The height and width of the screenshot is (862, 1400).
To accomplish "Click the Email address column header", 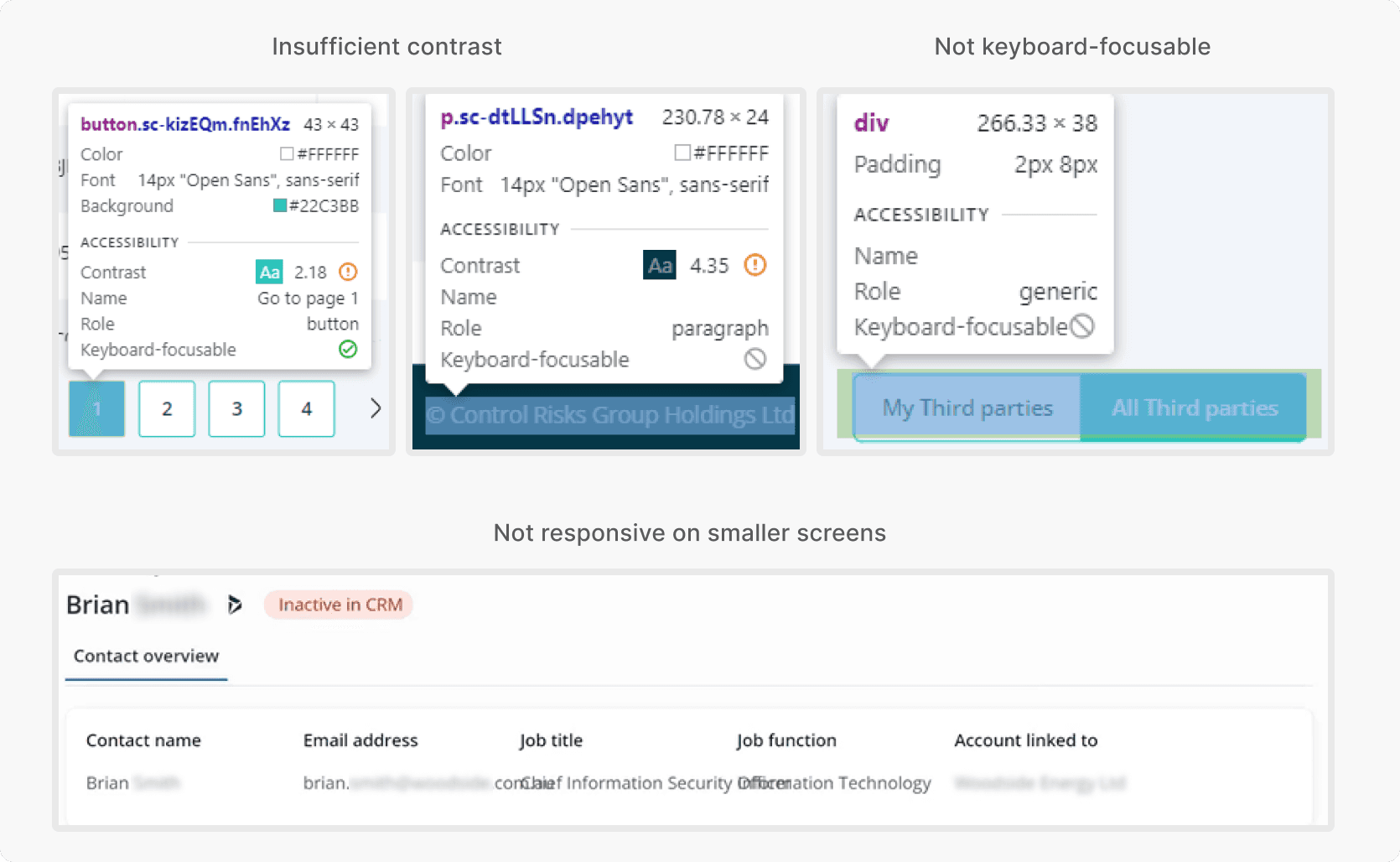I will pyautogui.click(x=360, y=740).
